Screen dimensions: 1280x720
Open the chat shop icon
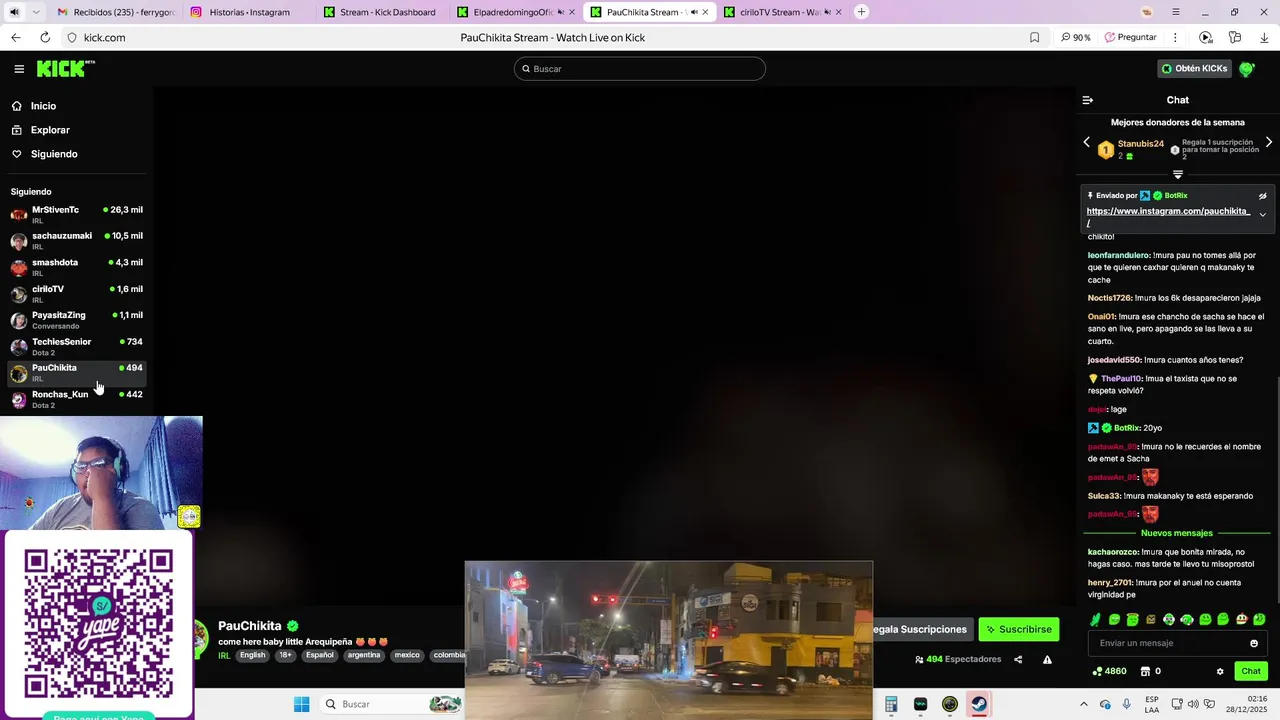[x=1145, y=671]
